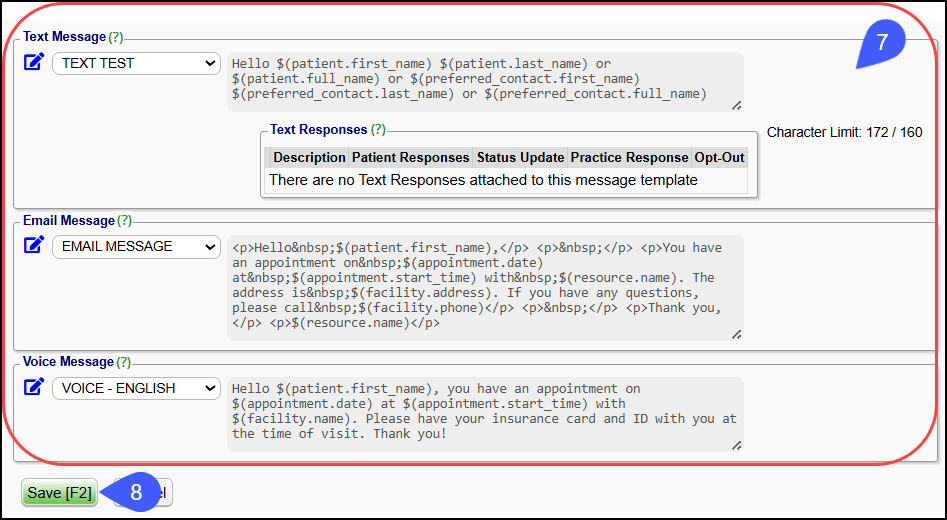Click inside the voice message script field
The height and width of the screenshot is (520, 947).
point(485,411)
